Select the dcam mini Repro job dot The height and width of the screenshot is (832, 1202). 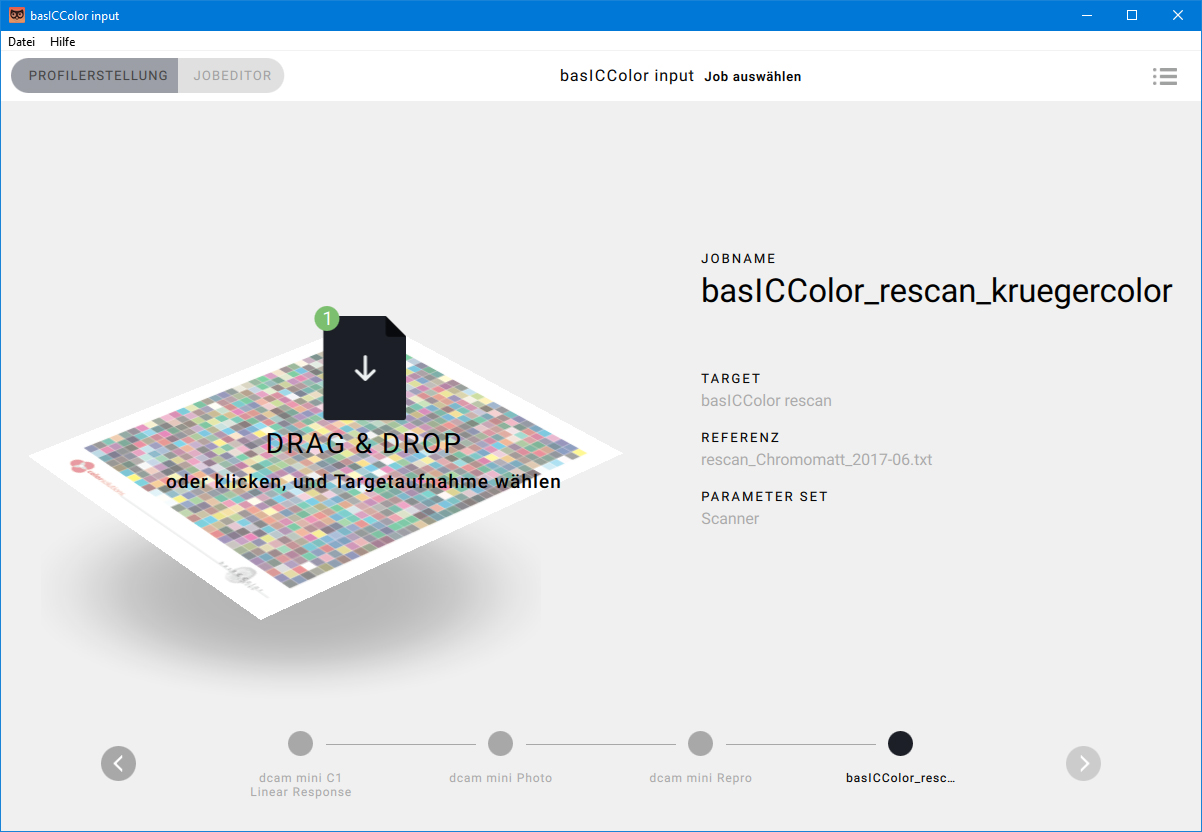pyautogui.click(x=700, y=743)
